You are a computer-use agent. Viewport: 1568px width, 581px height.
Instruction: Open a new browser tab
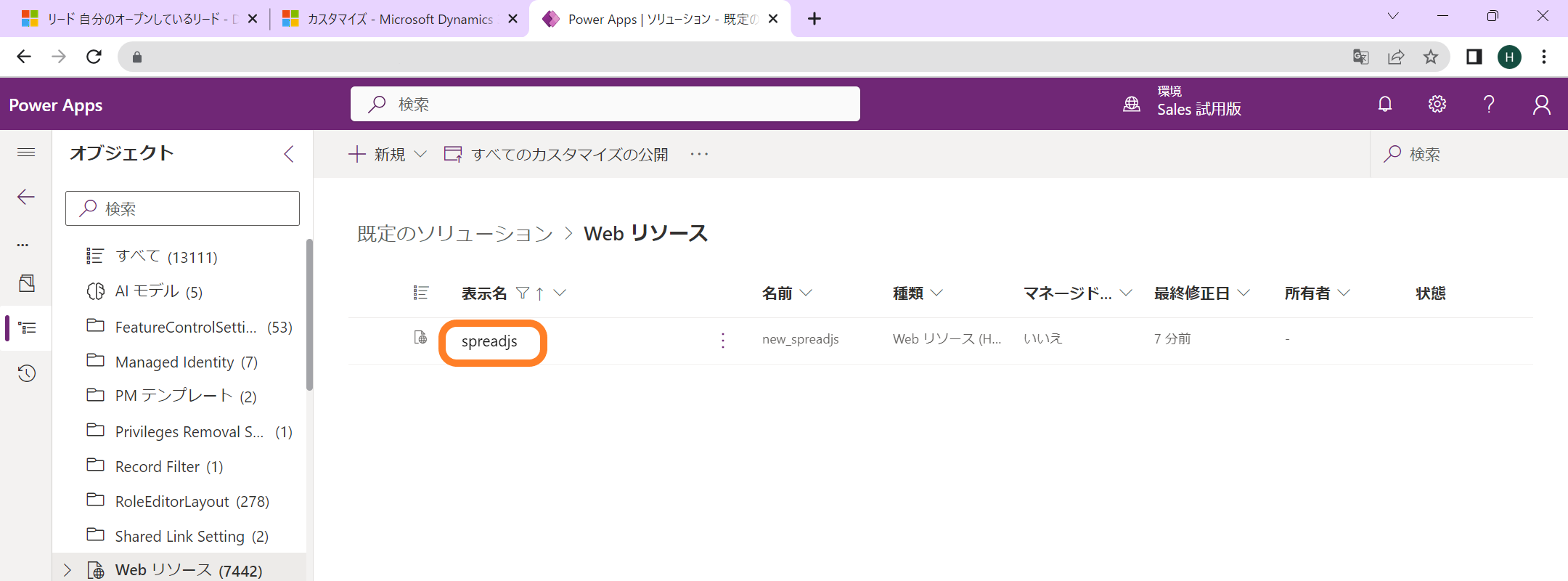[x=814, y=19]
